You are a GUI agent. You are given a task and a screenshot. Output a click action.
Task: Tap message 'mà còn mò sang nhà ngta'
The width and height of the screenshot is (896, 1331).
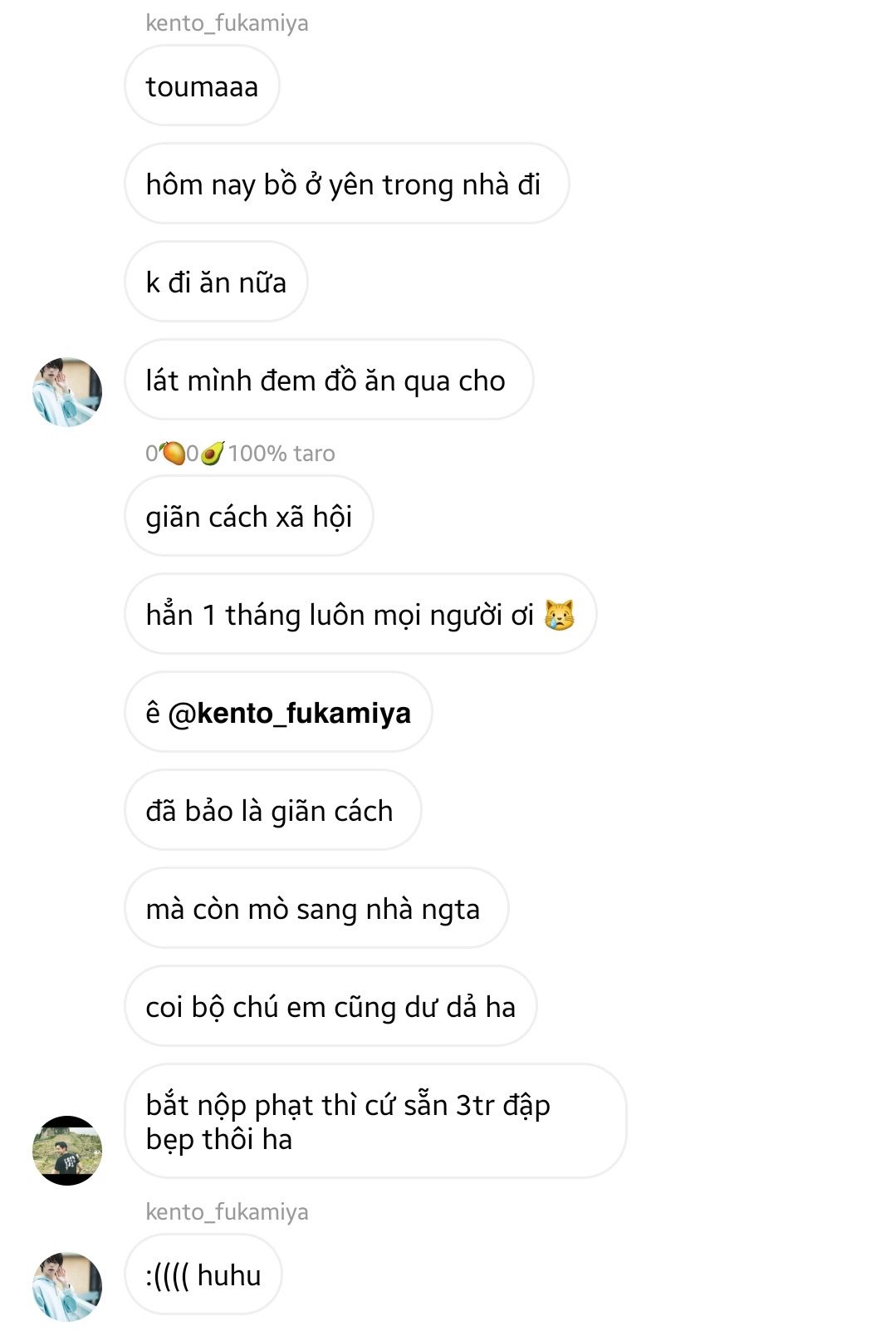click(x=316, y=908)
